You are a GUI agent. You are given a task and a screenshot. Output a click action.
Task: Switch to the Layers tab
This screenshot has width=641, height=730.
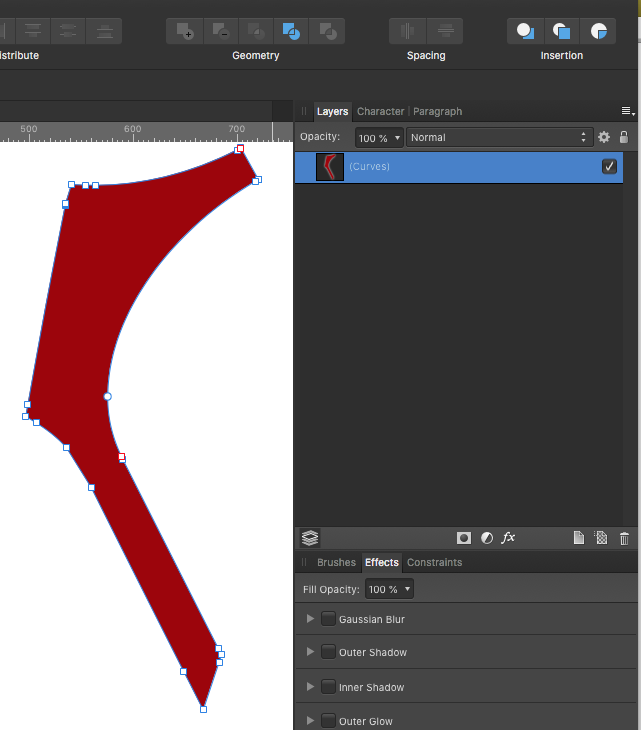click(x=332, y=111)
